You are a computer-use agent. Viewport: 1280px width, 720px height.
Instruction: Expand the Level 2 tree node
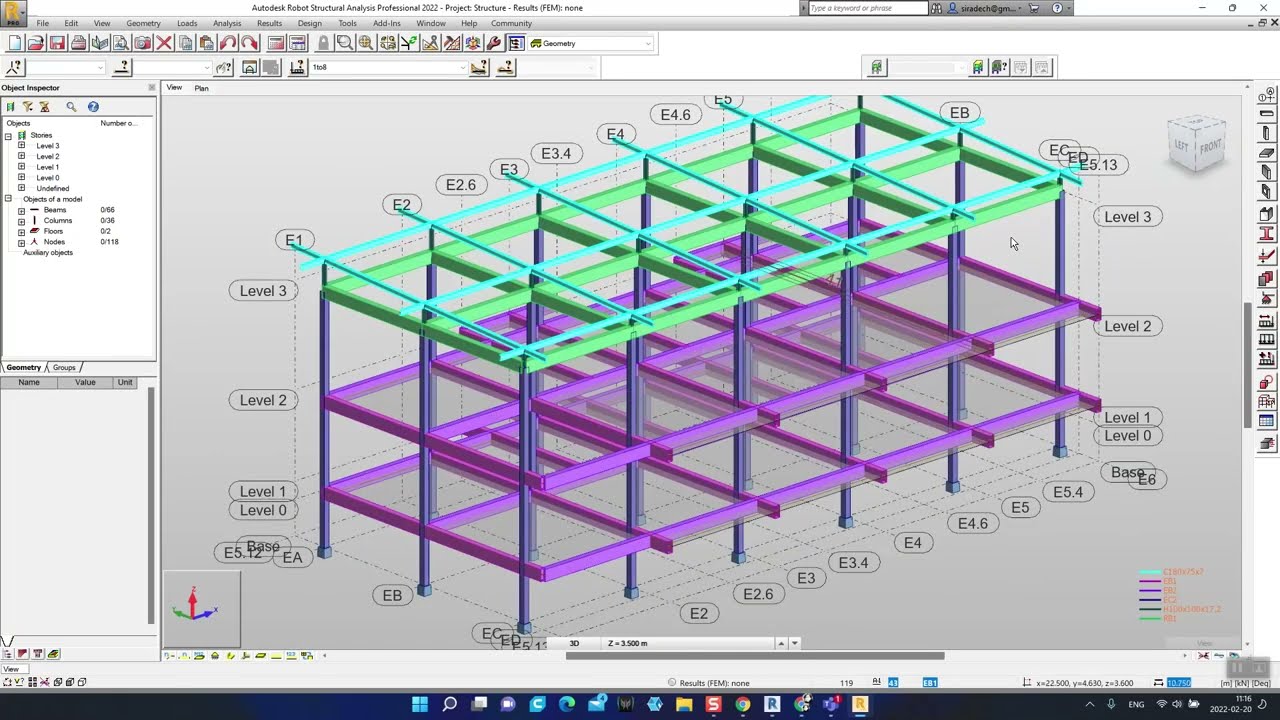click(x=21, y=156)
